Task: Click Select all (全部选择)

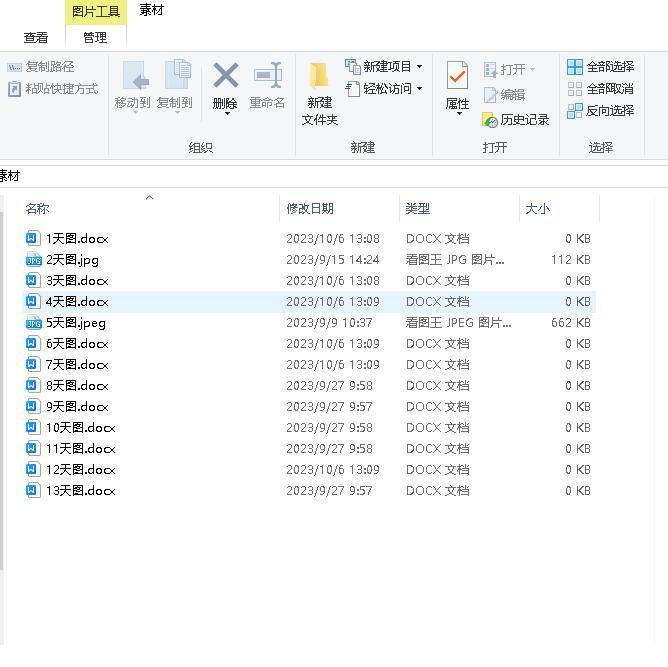Action: click(600, 67)
